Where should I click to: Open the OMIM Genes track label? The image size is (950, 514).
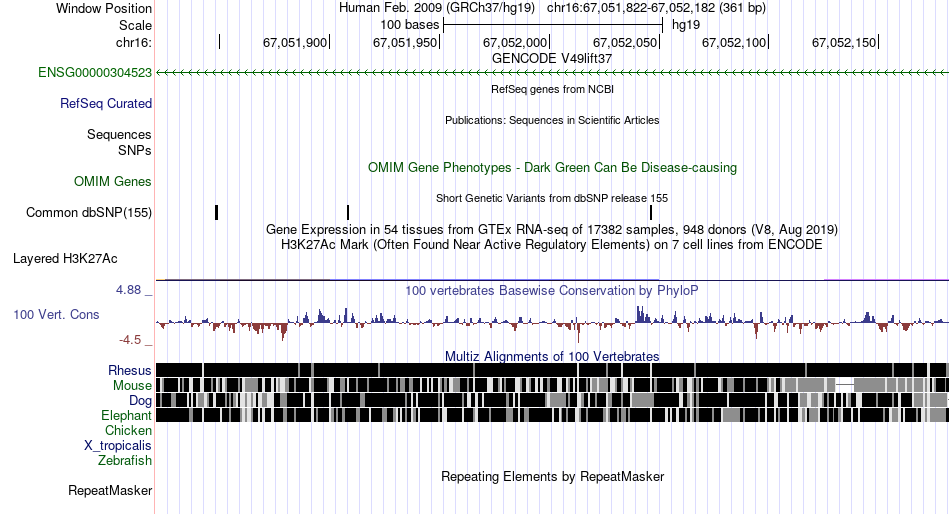pyautogui.click(x=113, y=182)
